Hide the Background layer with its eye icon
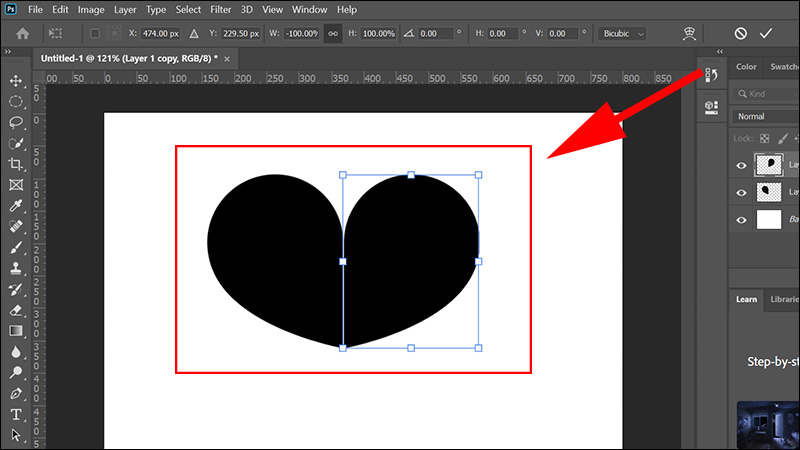The height and width of the screenshot is (450, 800). click(x=741, y=220)
